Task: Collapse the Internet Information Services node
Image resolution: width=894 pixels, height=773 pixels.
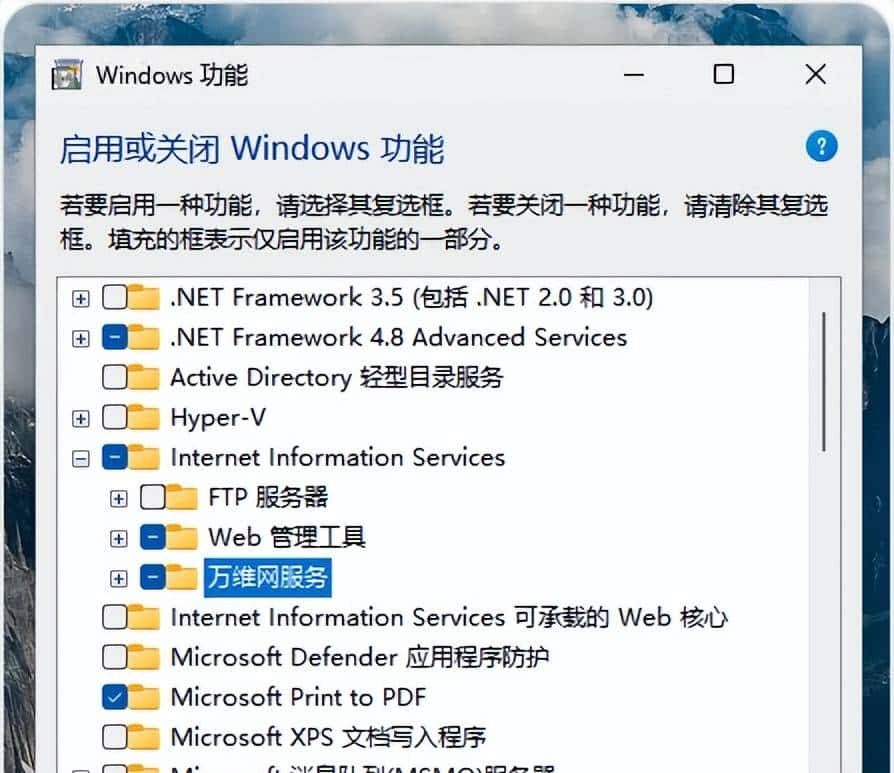Action: (80, 458)
